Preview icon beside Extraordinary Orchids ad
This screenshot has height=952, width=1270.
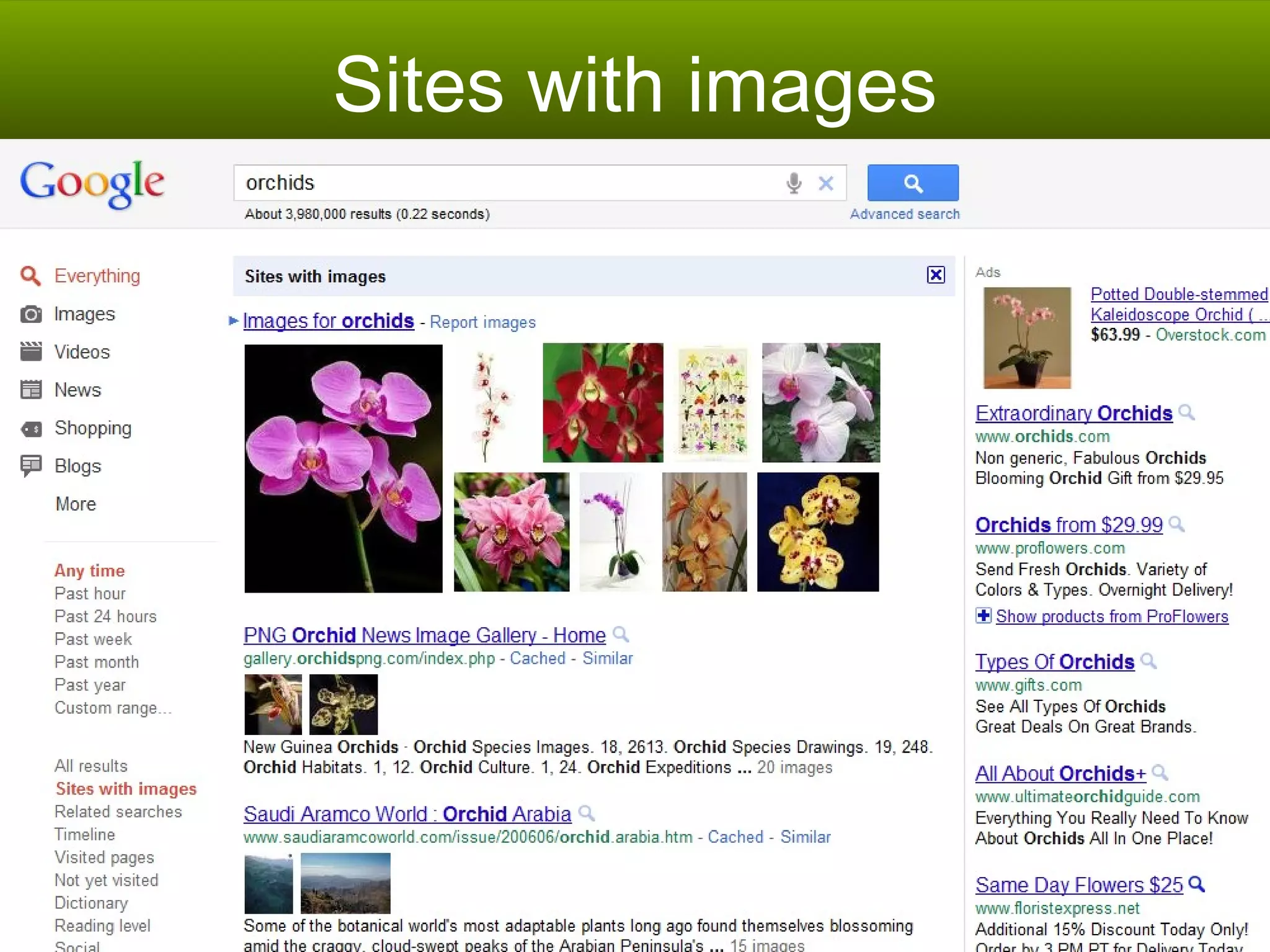click(x=1187, y=413)
